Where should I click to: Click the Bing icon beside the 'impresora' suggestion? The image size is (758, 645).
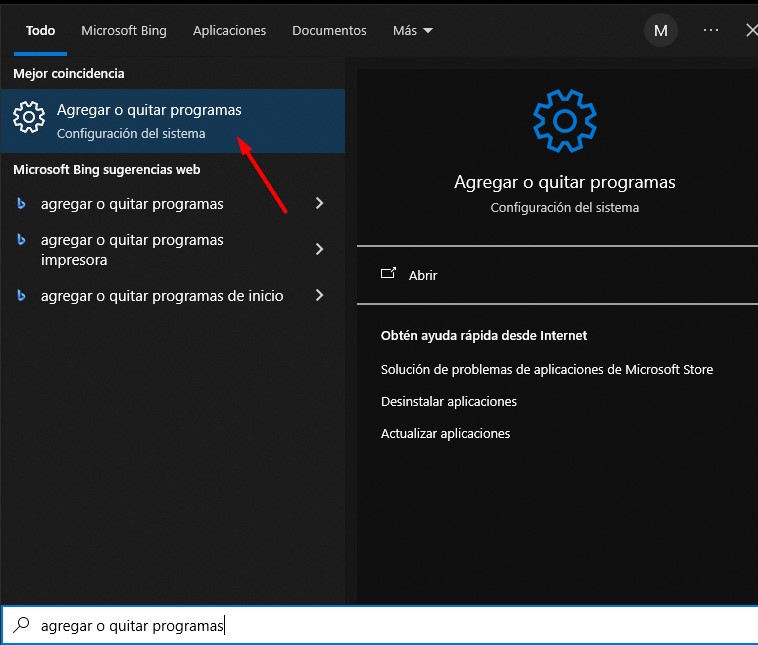[x=21, y=239]
